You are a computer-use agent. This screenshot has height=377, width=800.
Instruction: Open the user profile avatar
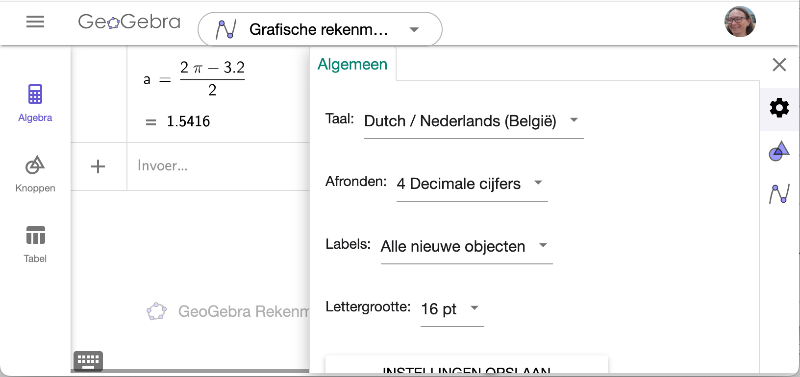[x=740, y=21]
